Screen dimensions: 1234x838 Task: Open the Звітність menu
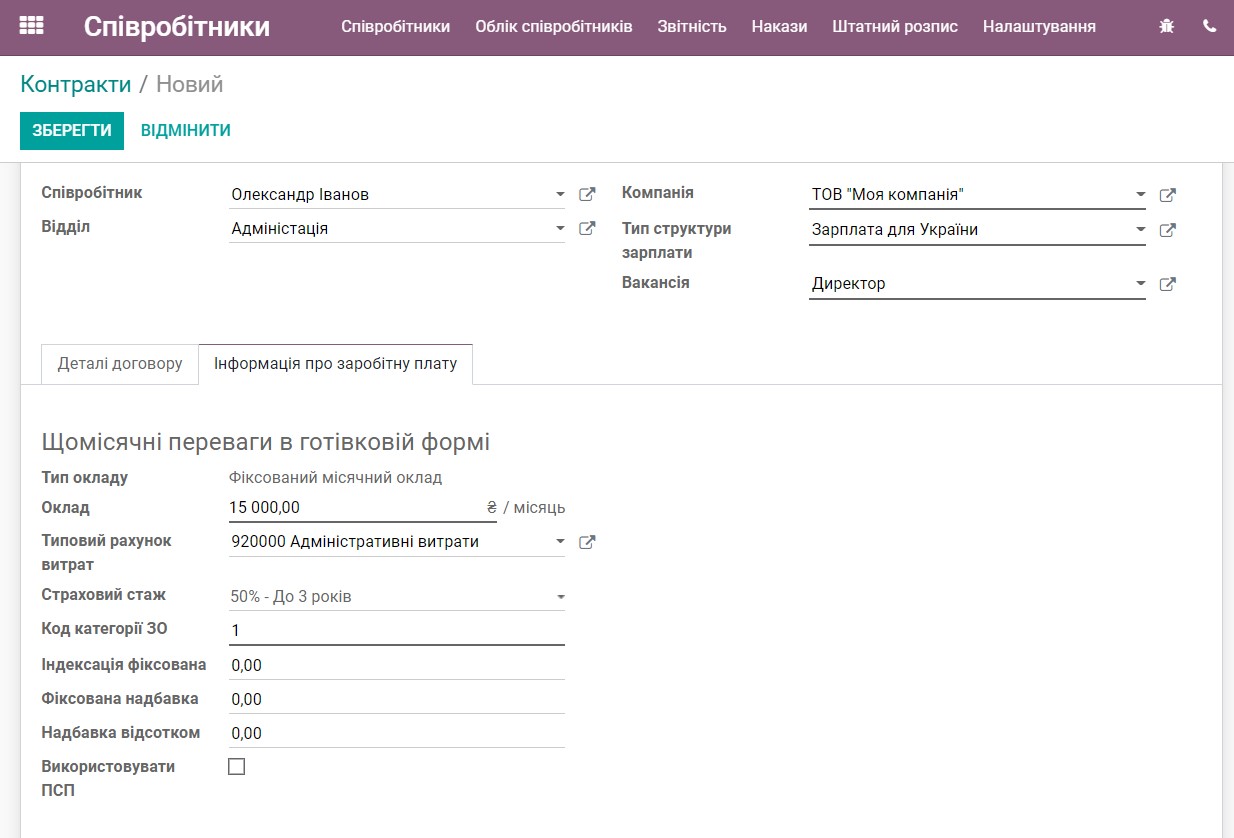(x=692, y=27)
